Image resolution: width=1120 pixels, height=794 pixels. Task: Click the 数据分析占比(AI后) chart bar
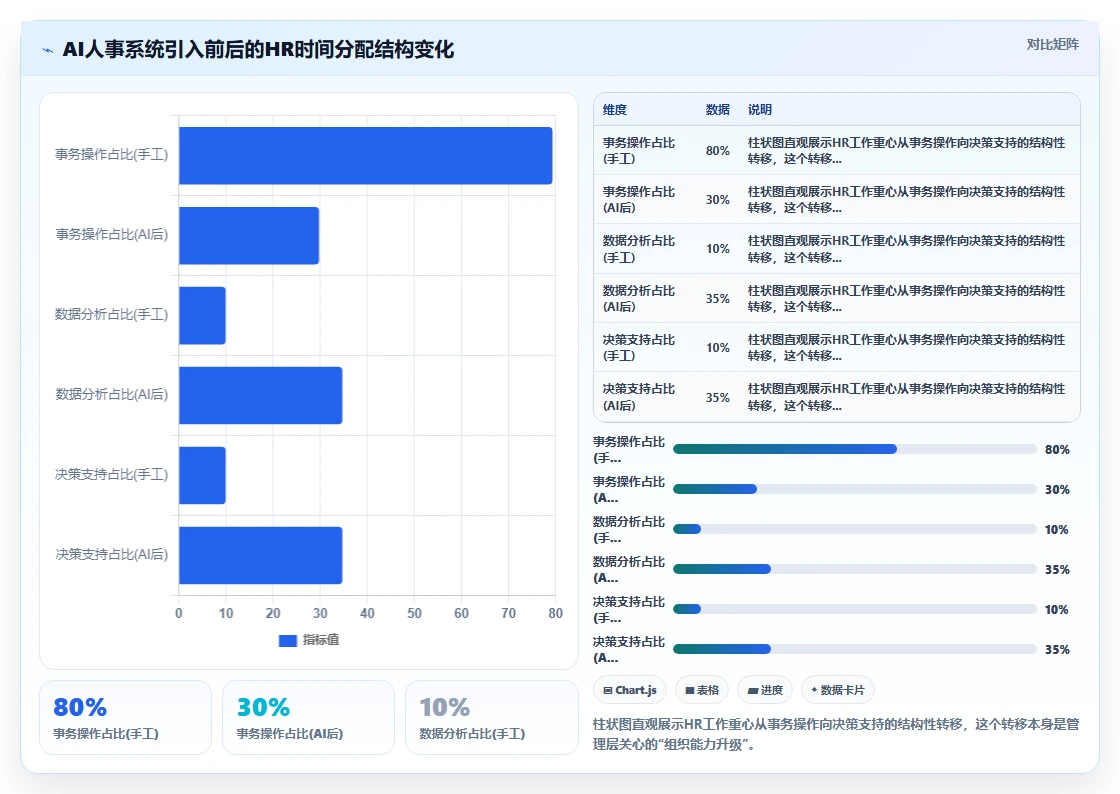coord(261,396)
